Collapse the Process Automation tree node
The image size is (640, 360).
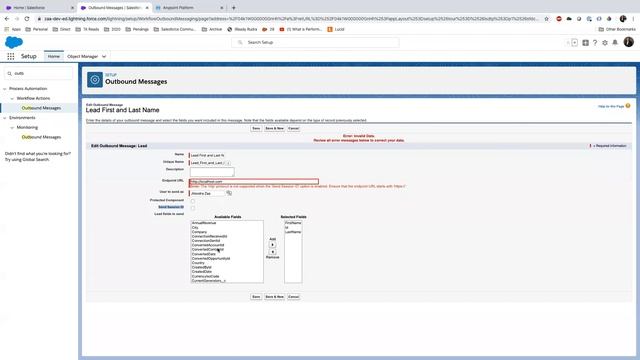coord(5,89)
